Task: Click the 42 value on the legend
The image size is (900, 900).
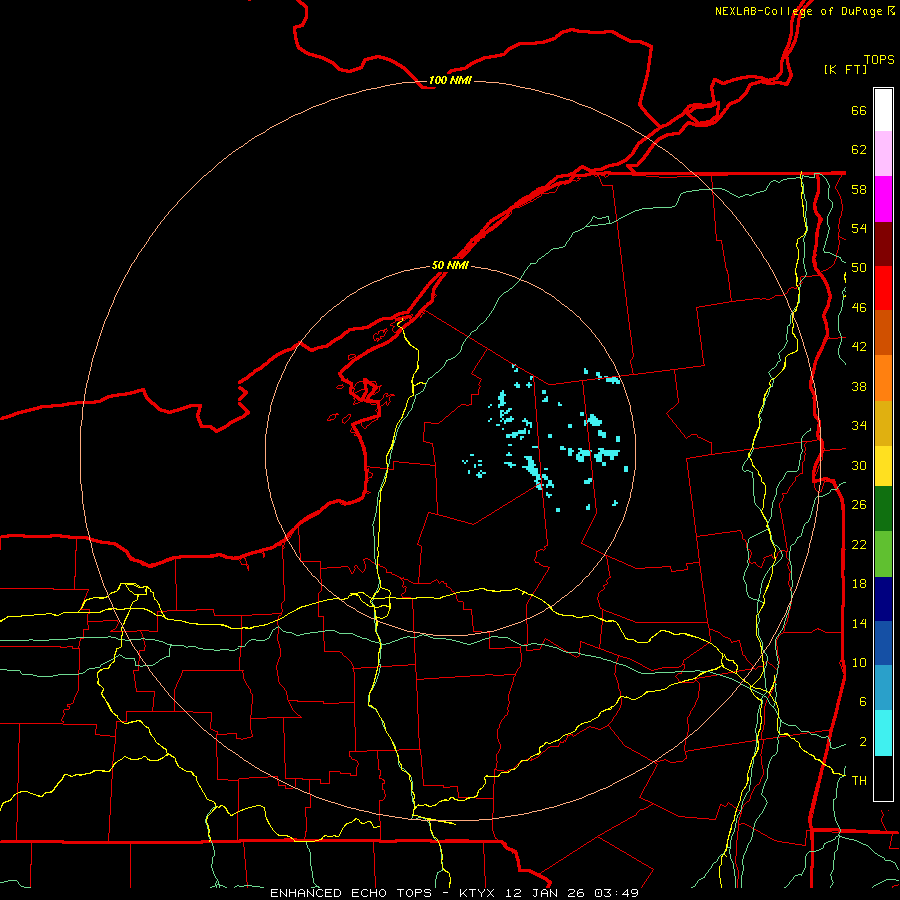Action: [859, 347]
